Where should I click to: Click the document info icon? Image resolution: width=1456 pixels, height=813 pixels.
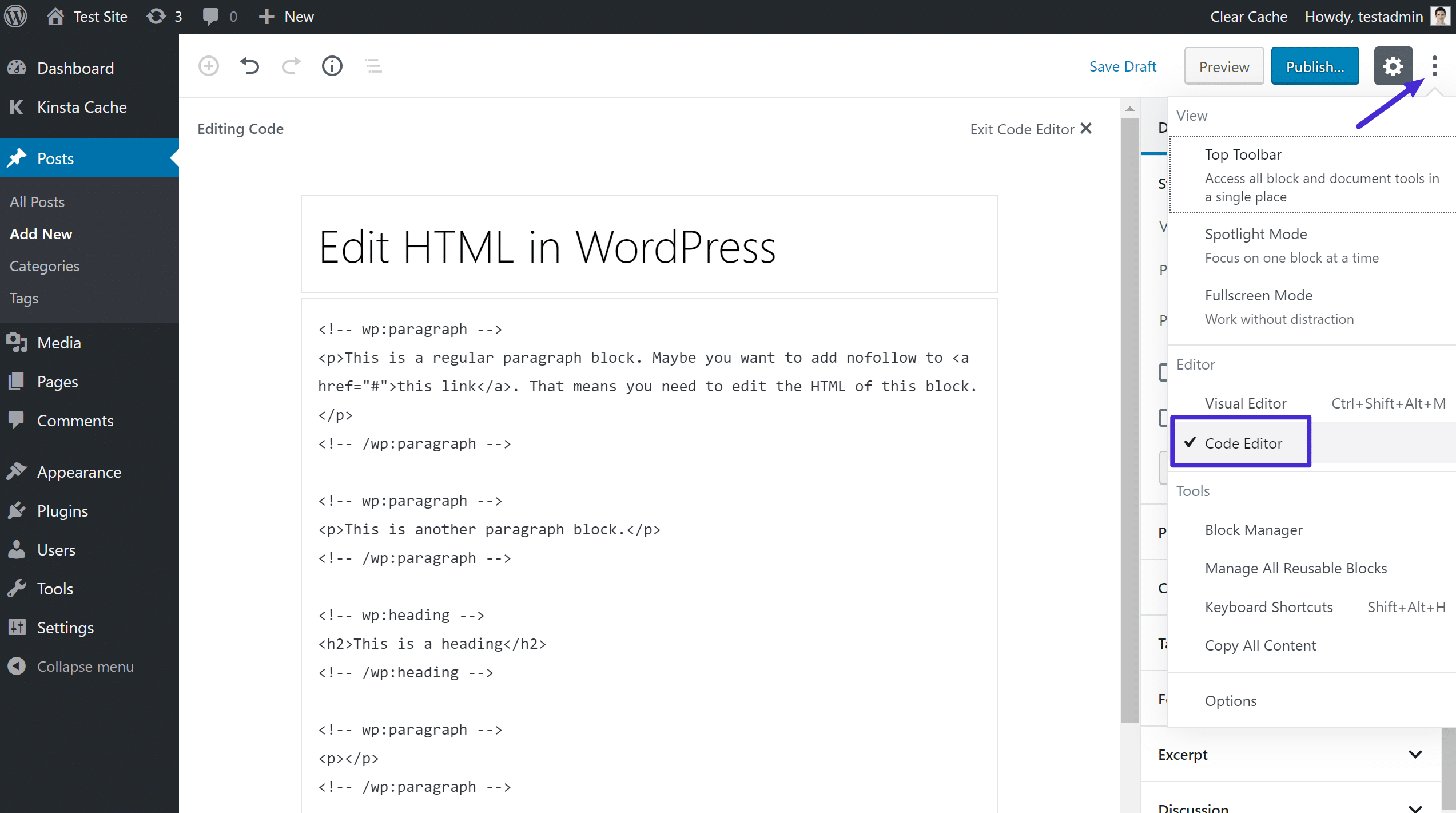pyautogui.click(x=332, y=65)
